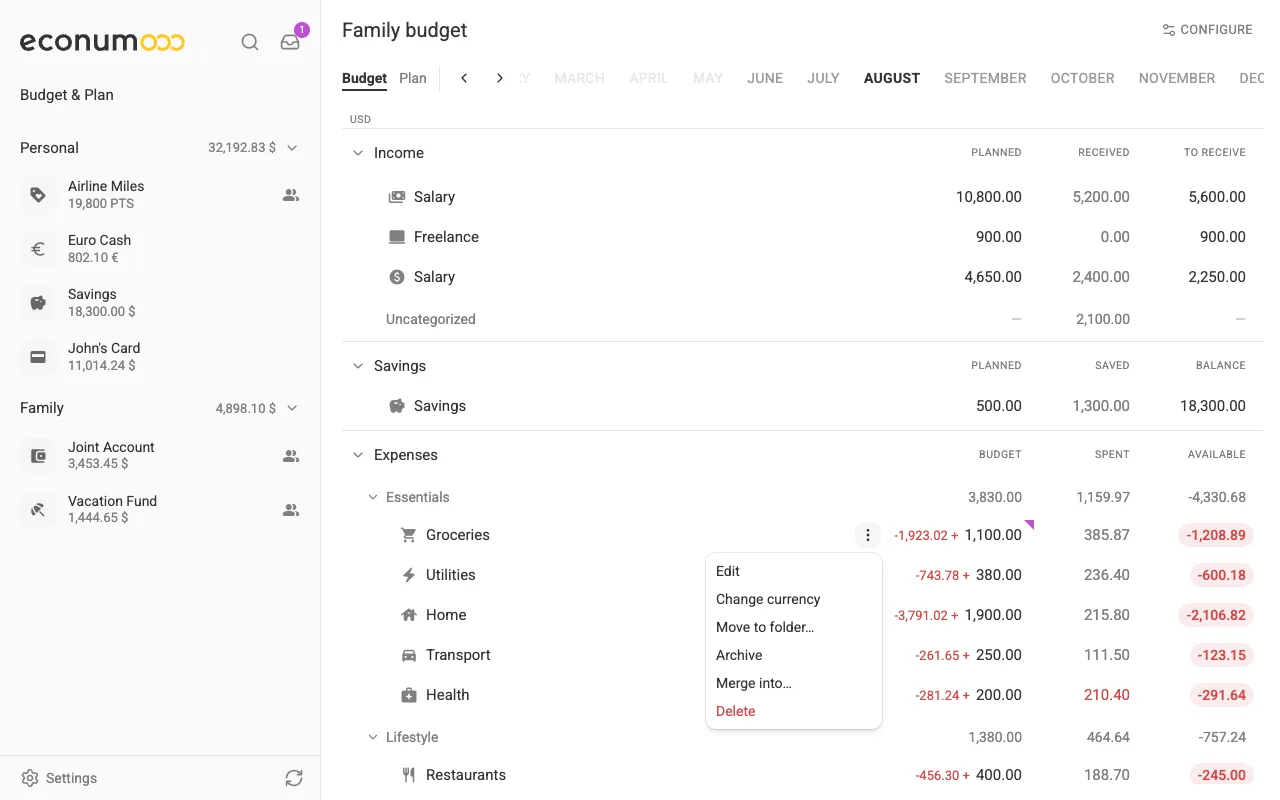Open the inbox notifications icon

[x=290, y=42]
